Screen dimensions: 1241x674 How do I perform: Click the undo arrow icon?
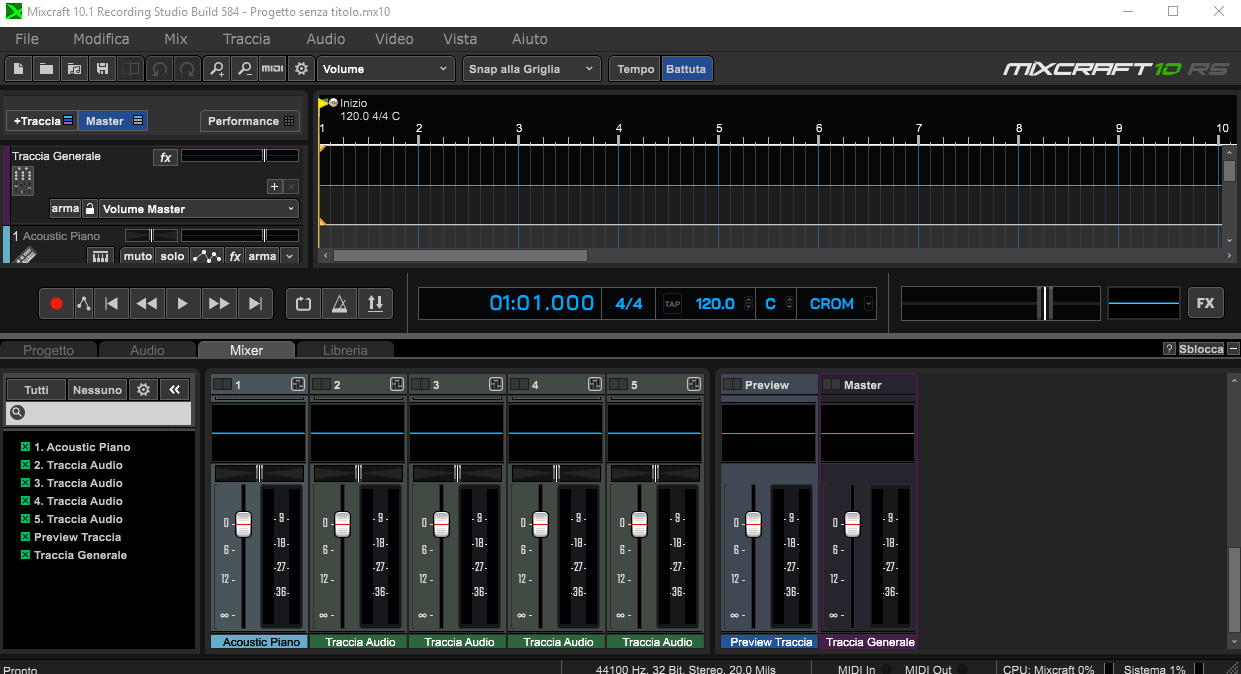pyautogui.click(x=158, y=69)
